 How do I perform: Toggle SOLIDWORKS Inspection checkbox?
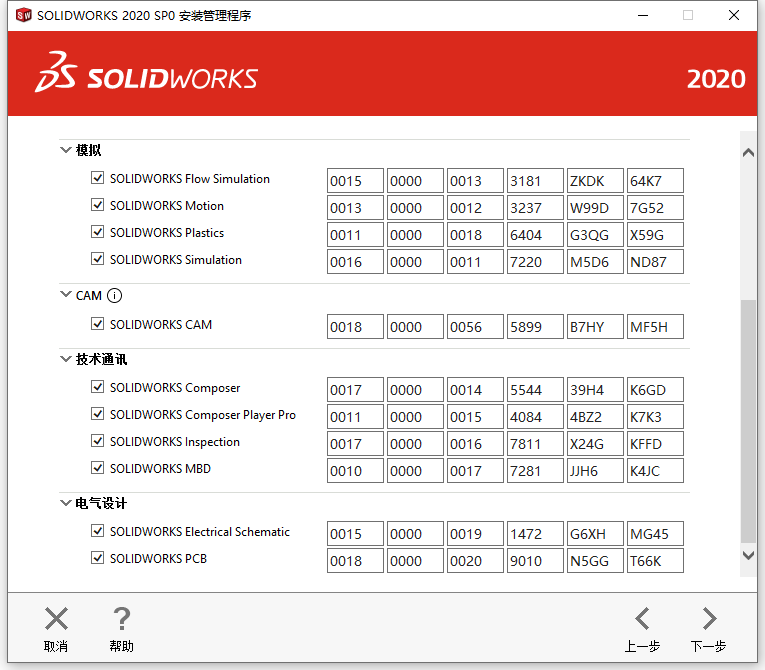click(x=98, y=441)
